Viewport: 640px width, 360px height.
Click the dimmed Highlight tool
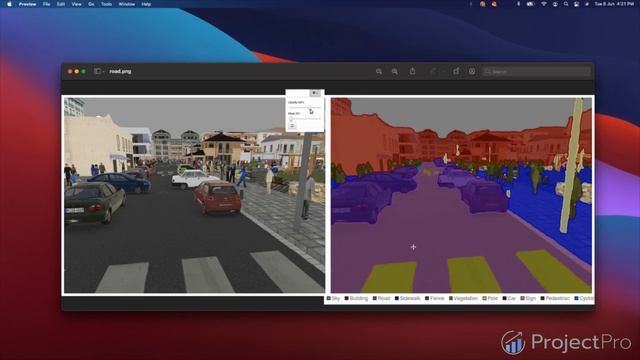point(433,71)
